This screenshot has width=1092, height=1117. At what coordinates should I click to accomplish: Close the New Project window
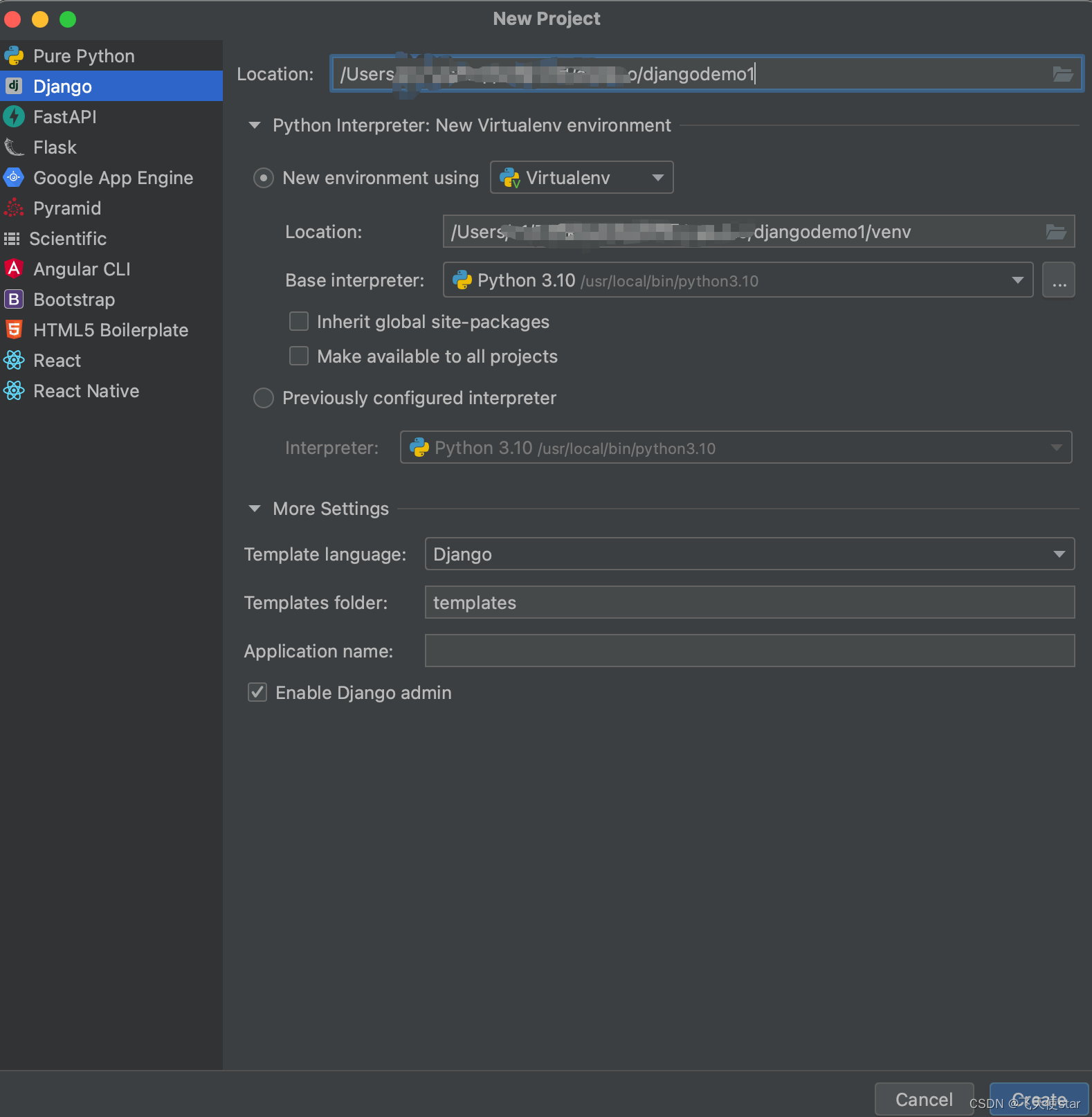click(x=12, y=19)
